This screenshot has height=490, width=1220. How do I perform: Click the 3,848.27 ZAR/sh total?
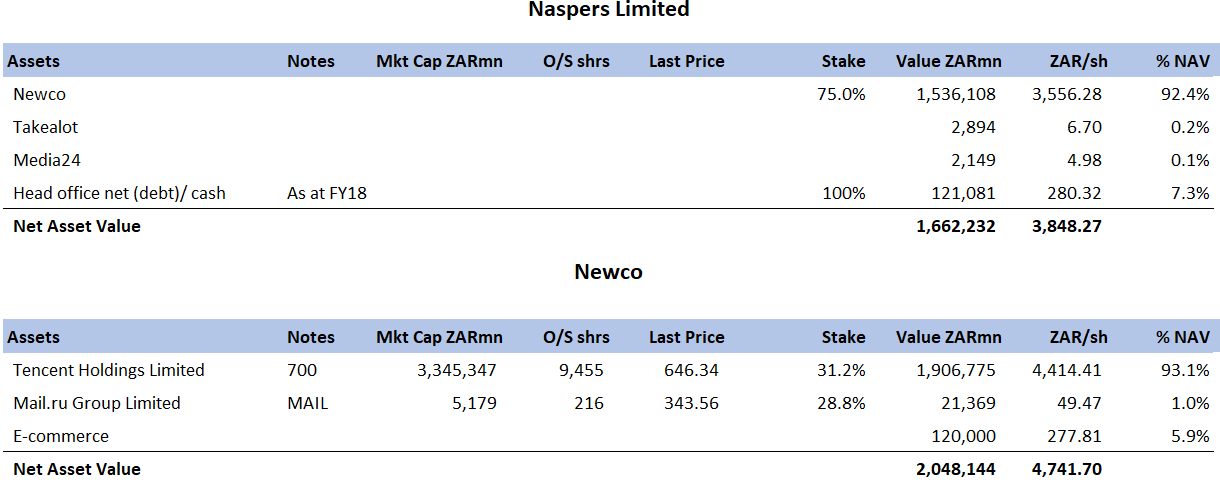[x=1066, y=226]
